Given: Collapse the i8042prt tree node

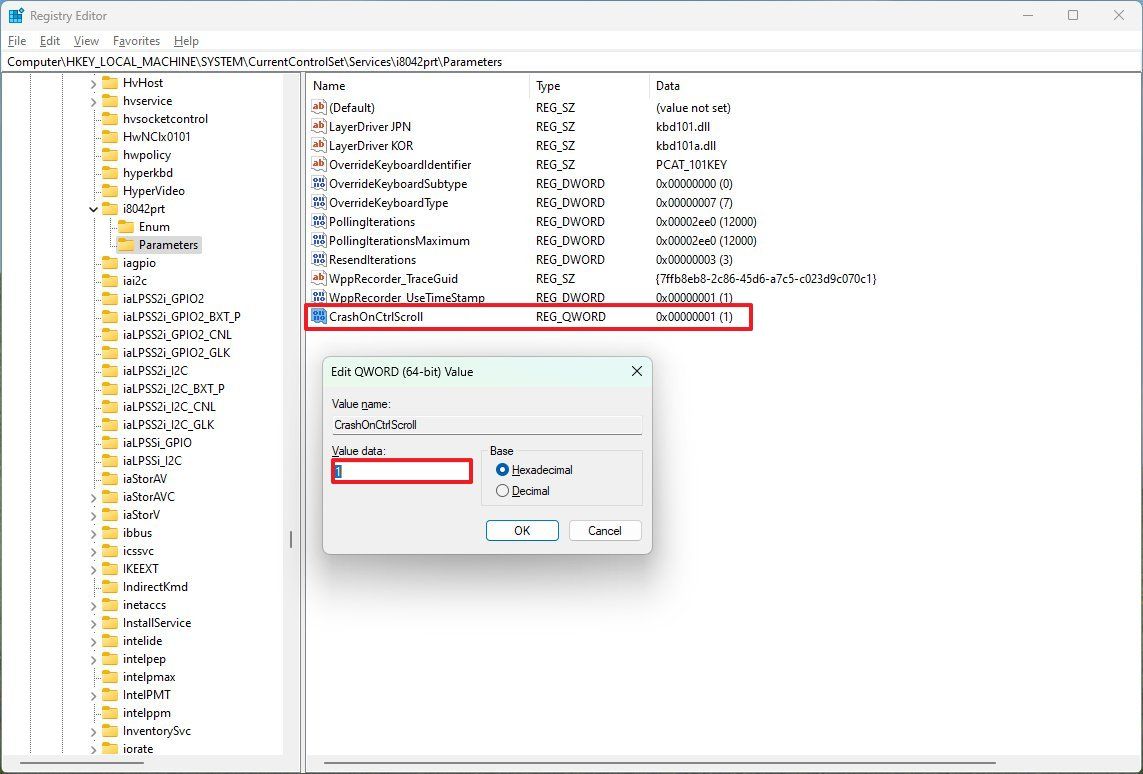Looking at the screenshot, I should [93, 209].
